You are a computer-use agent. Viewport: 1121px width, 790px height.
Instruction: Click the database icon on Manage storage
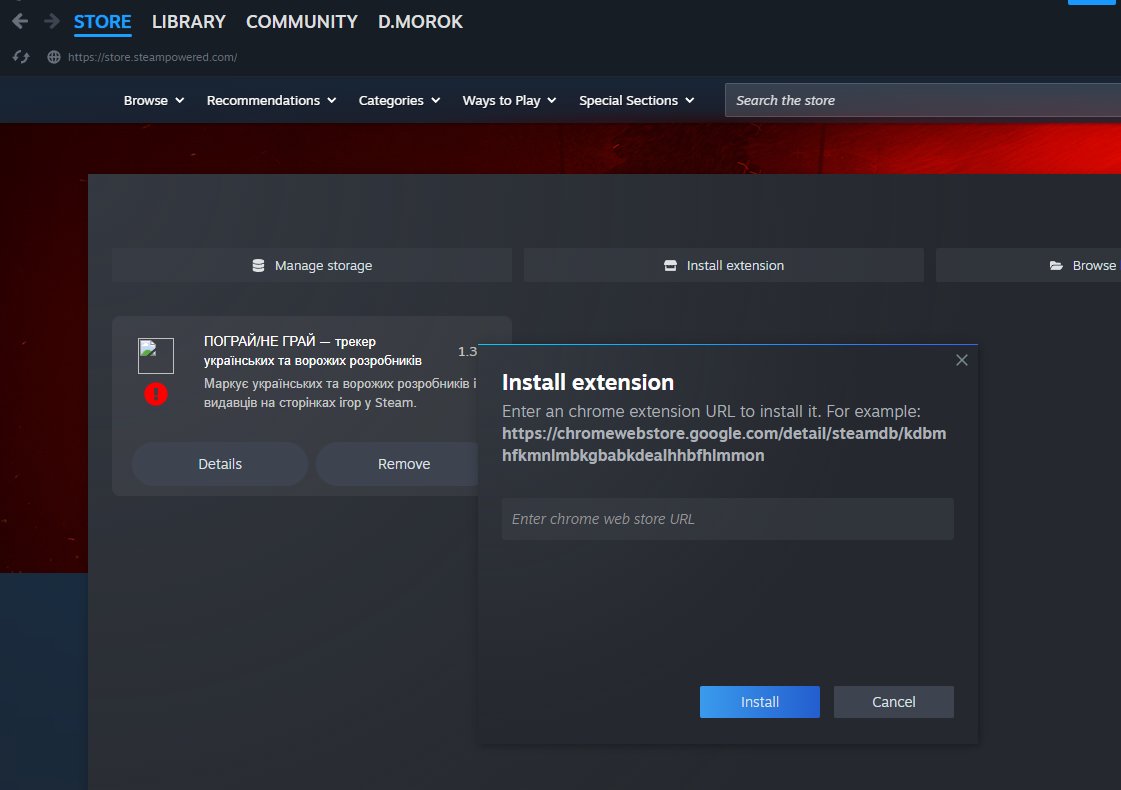258,265
